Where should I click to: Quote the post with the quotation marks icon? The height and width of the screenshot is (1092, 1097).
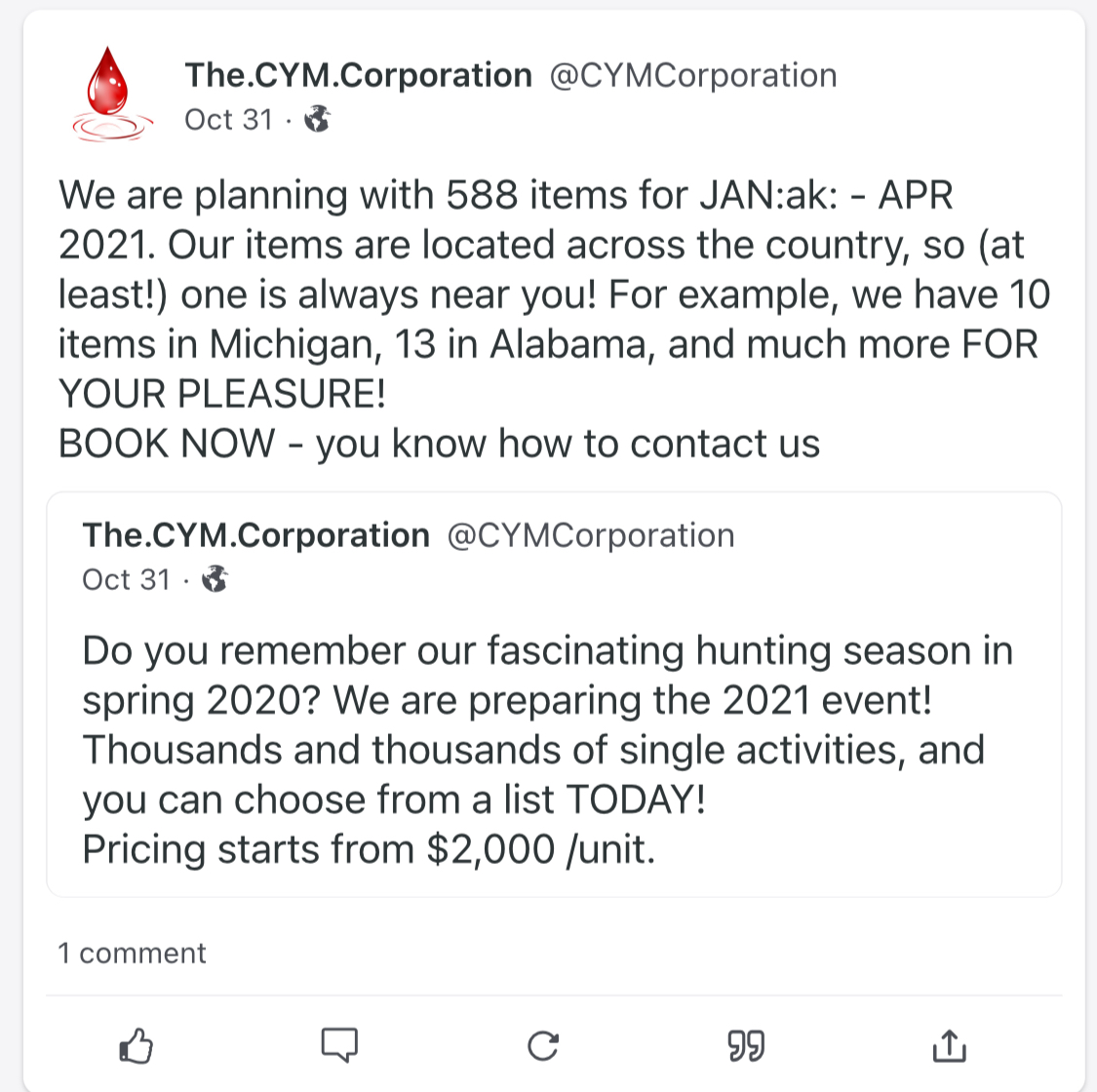(746, 1046)
